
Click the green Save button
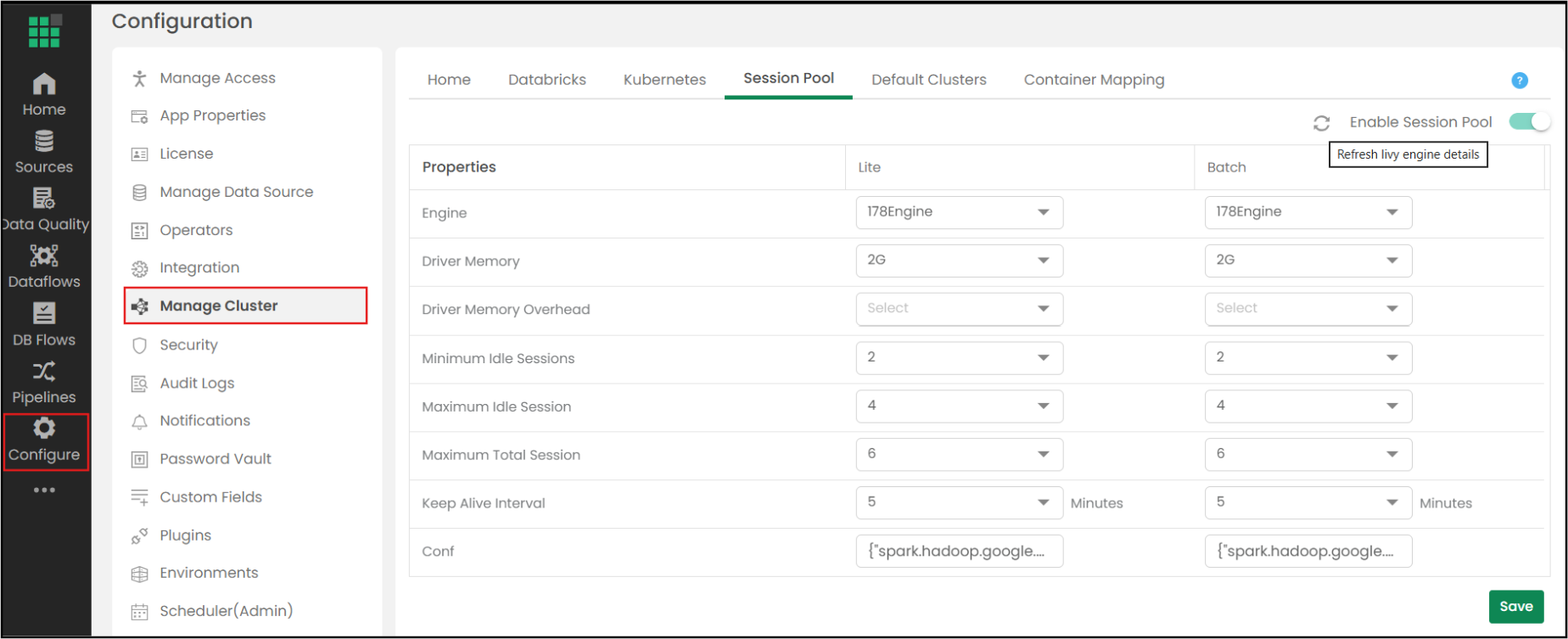(x=1515, y=606)
